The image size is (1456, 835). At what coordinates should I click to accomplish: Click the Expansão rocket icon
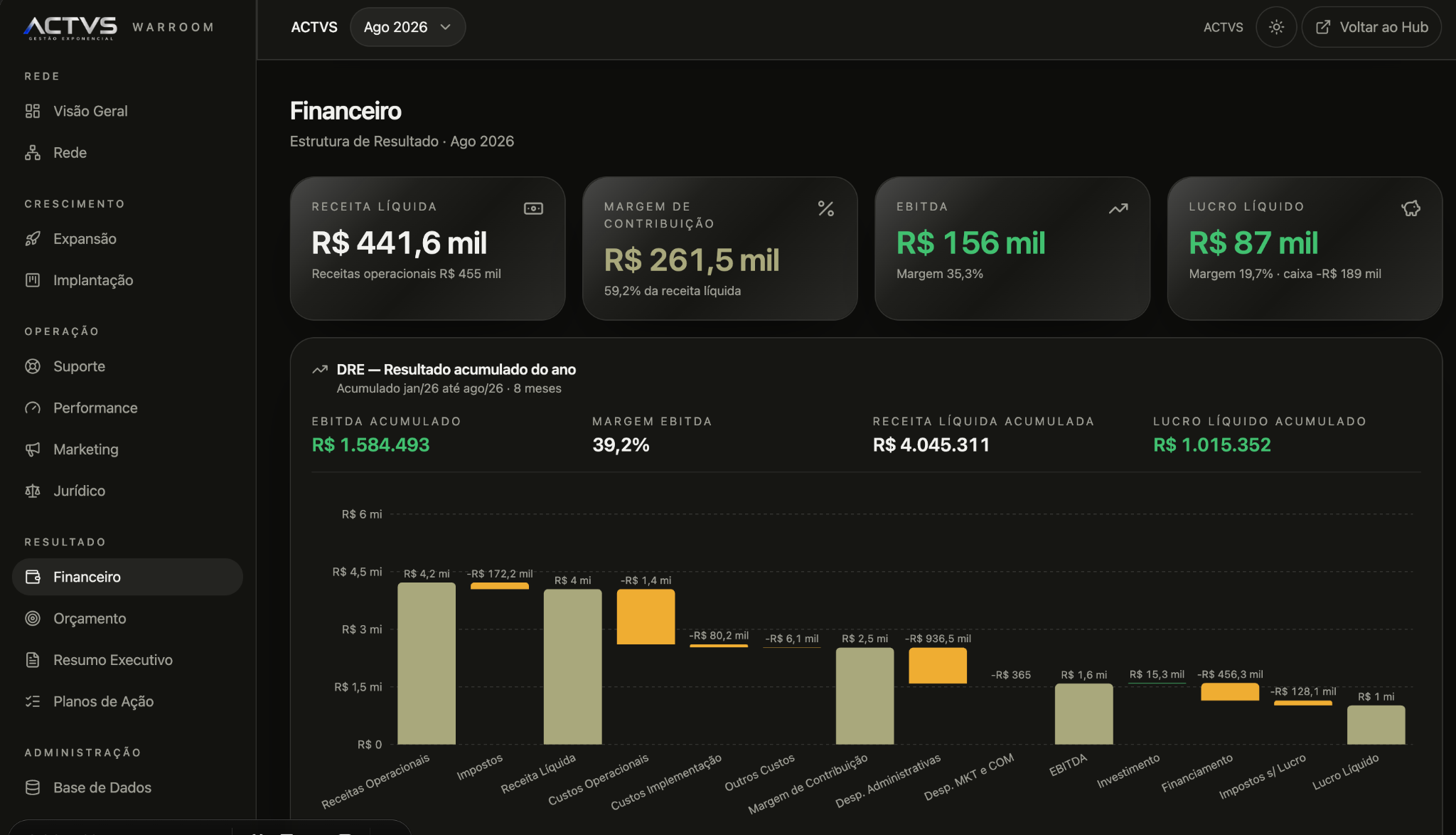coord(33,239)
